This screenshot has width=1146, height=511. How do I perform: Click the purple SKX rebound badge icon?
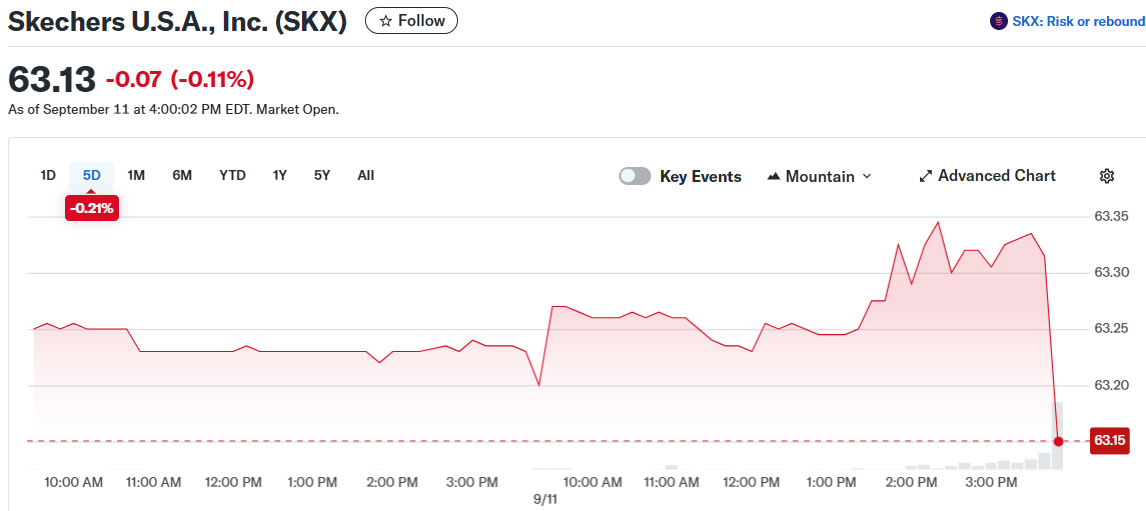(998, 21)
